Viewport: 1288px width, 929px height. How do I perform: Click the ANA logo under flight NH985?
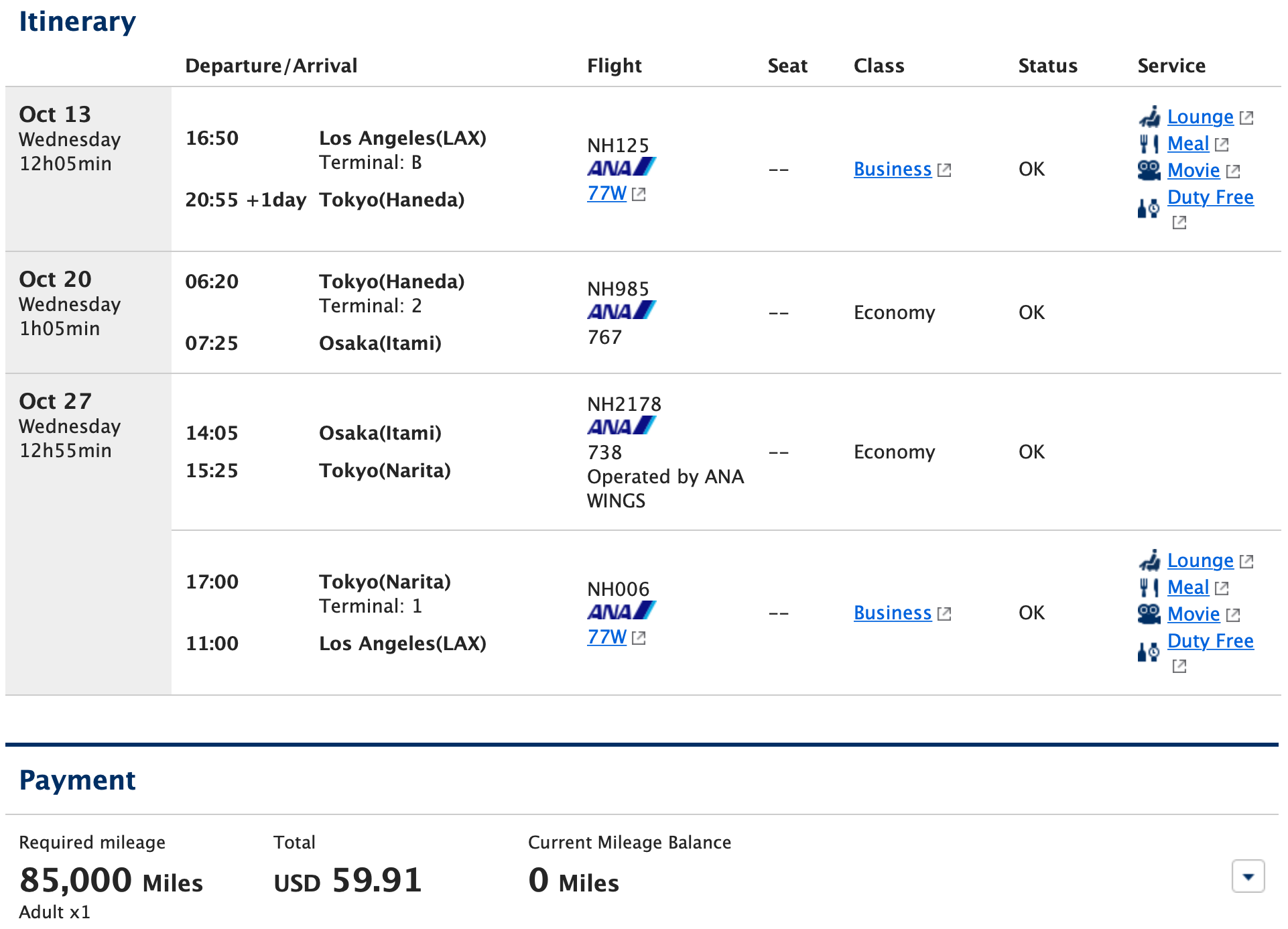(x=619, y=310)
